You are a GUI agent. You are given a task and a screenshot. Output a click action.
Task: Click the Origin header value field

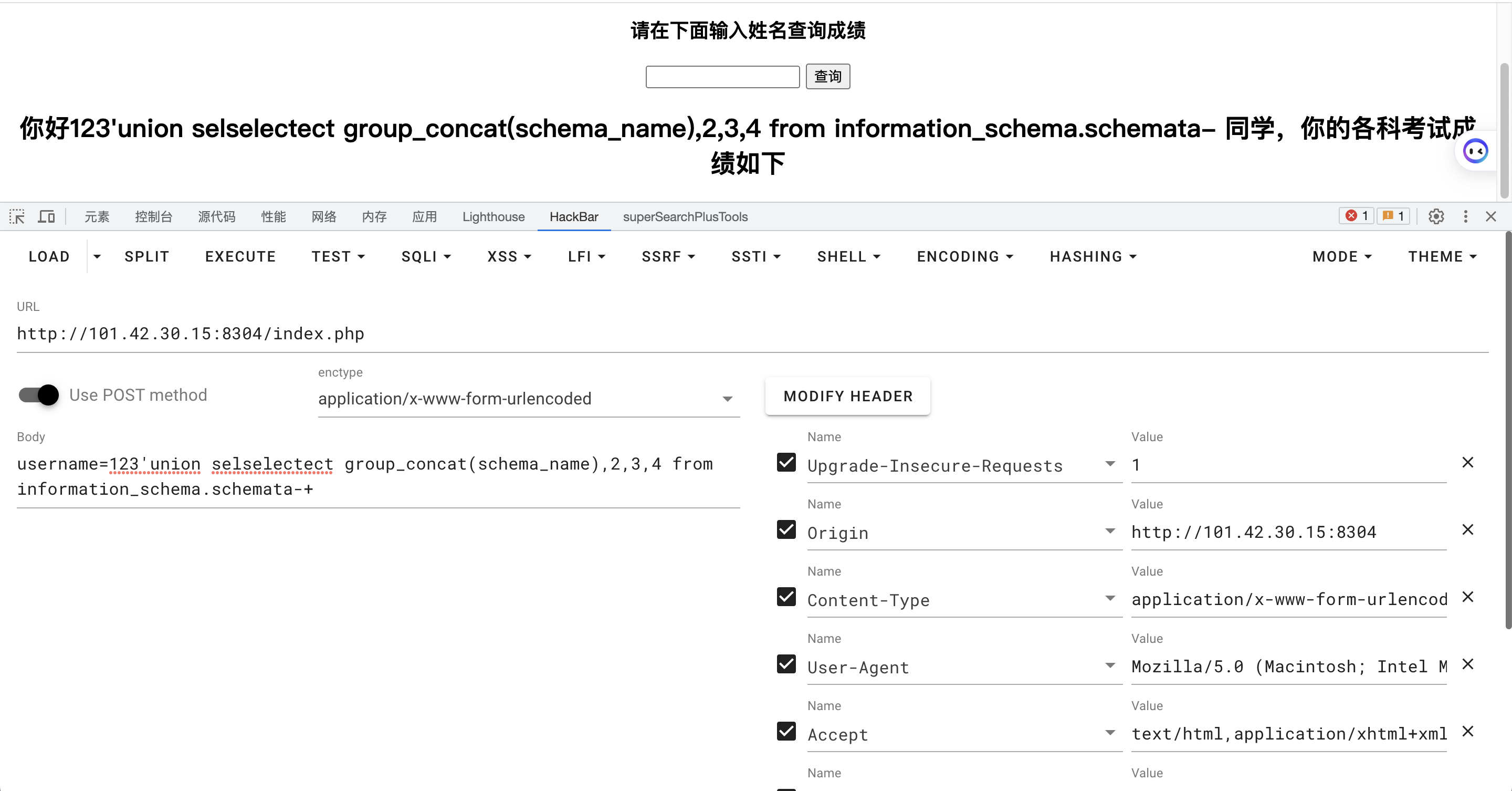click(x=1288, y=532)
